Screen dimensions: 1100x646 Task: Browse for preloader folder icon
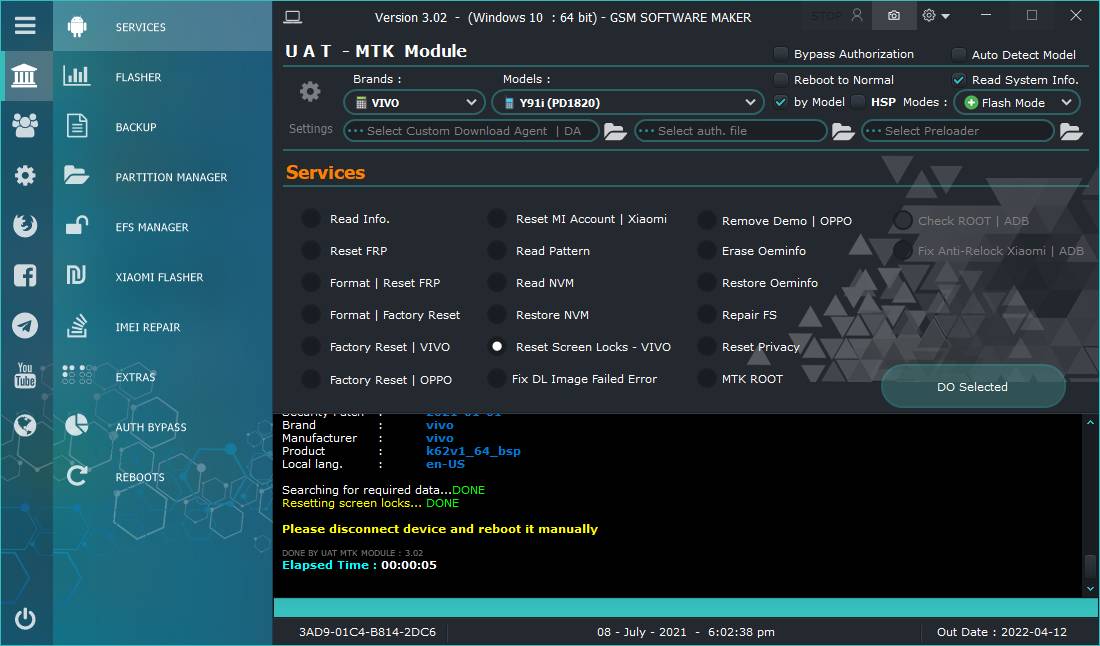(1071, 131)
